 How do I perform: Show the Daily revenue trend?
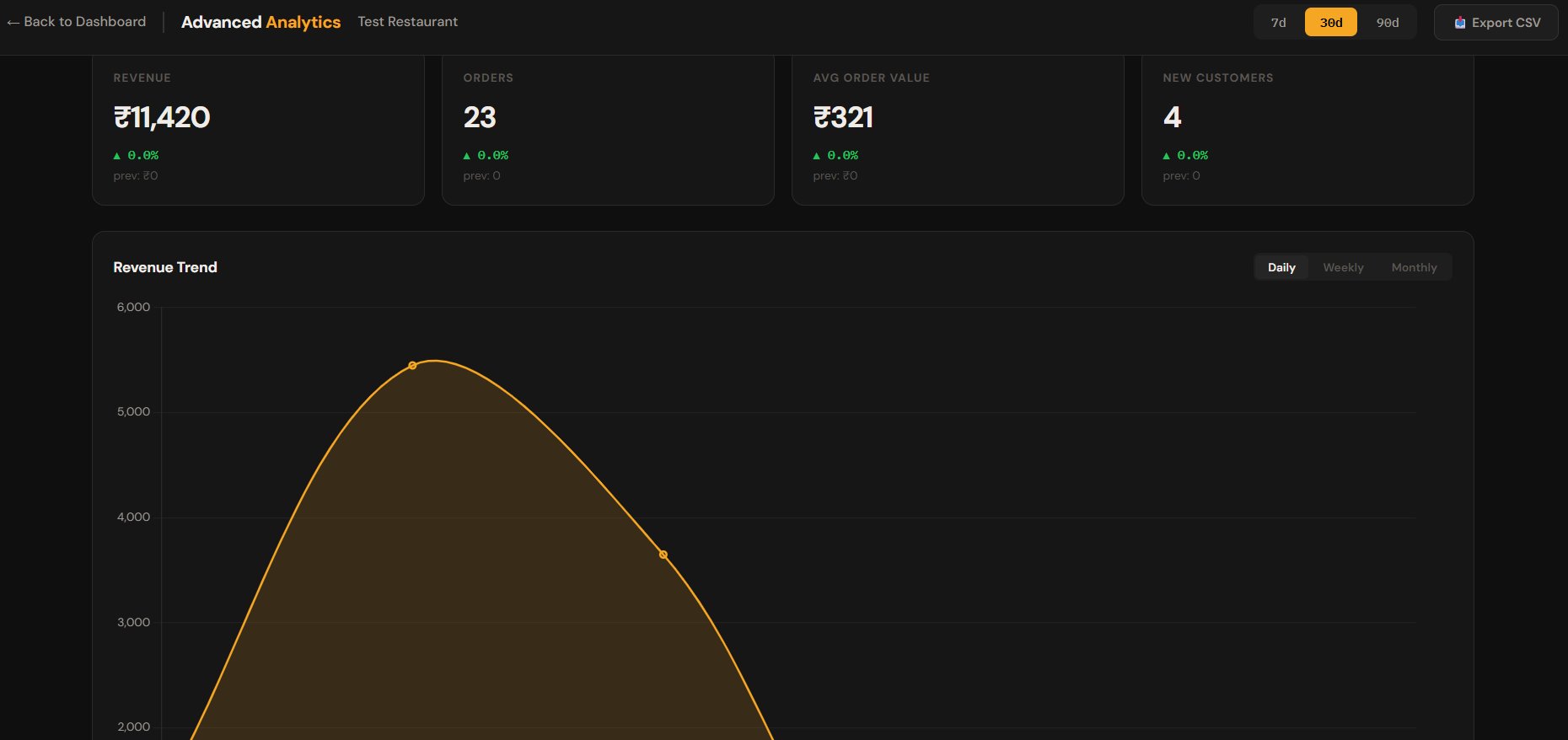pyautogui.click(x=1281, y=267)
